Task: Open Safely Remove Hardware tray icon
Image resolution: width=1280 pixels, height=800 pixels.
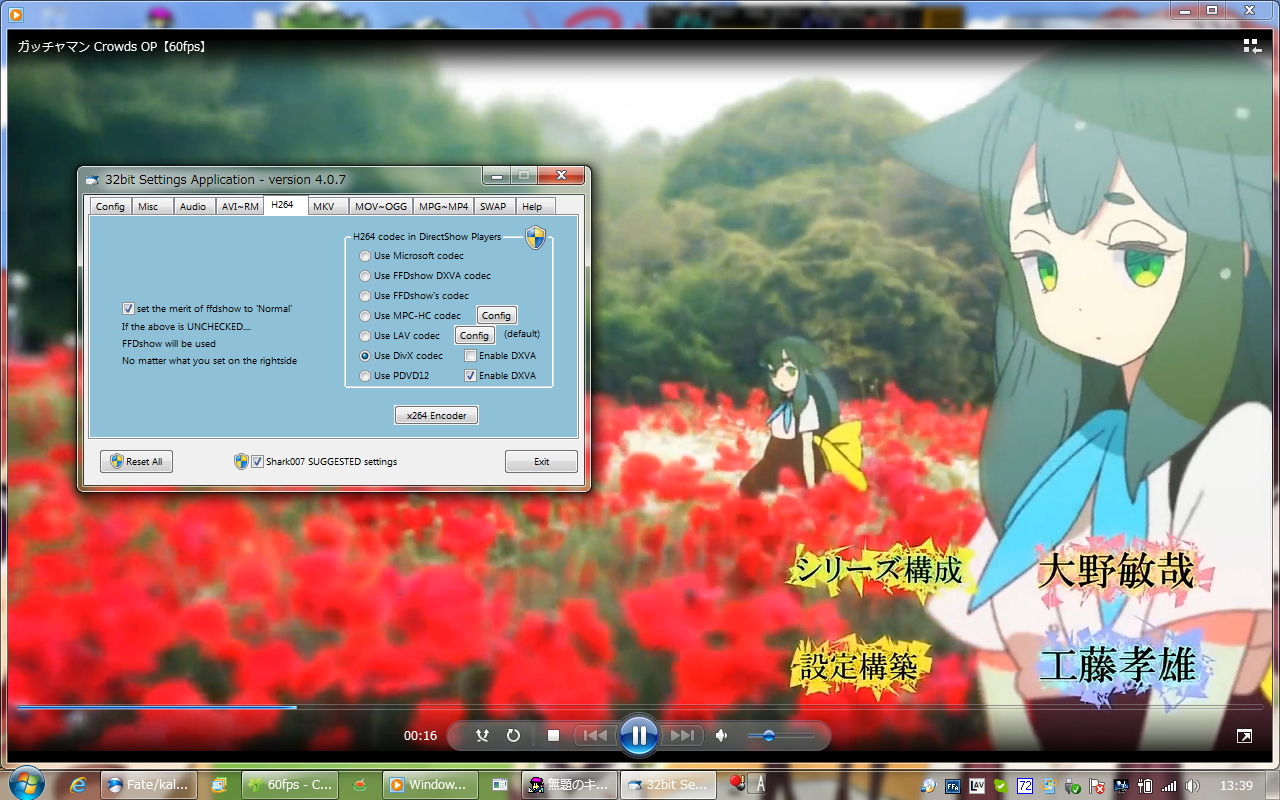Action: point(1074,785)
